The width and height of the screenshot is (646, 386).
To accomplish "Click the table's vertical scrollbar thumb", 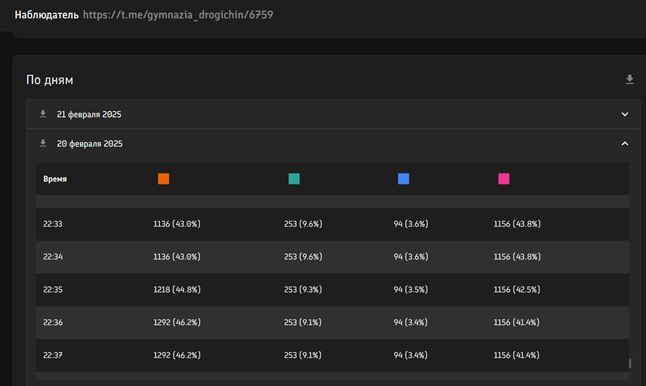I will (x=630, y=363).
